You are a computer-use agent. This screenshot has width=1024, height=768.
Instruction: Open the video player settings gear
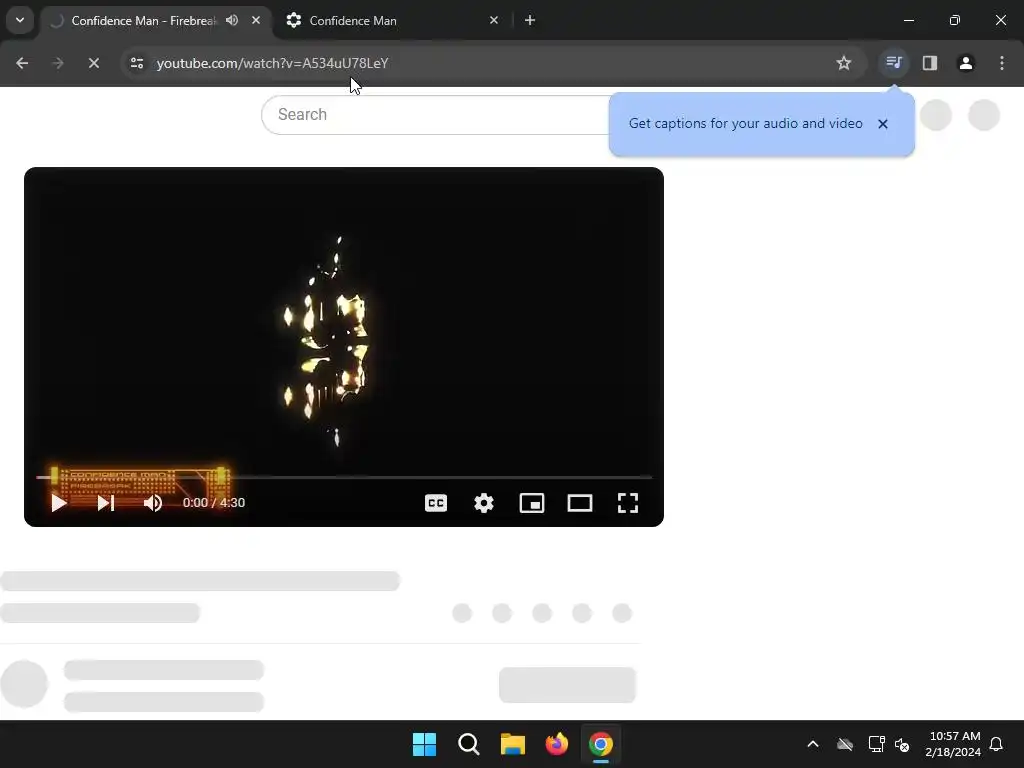tap(484, 503)
